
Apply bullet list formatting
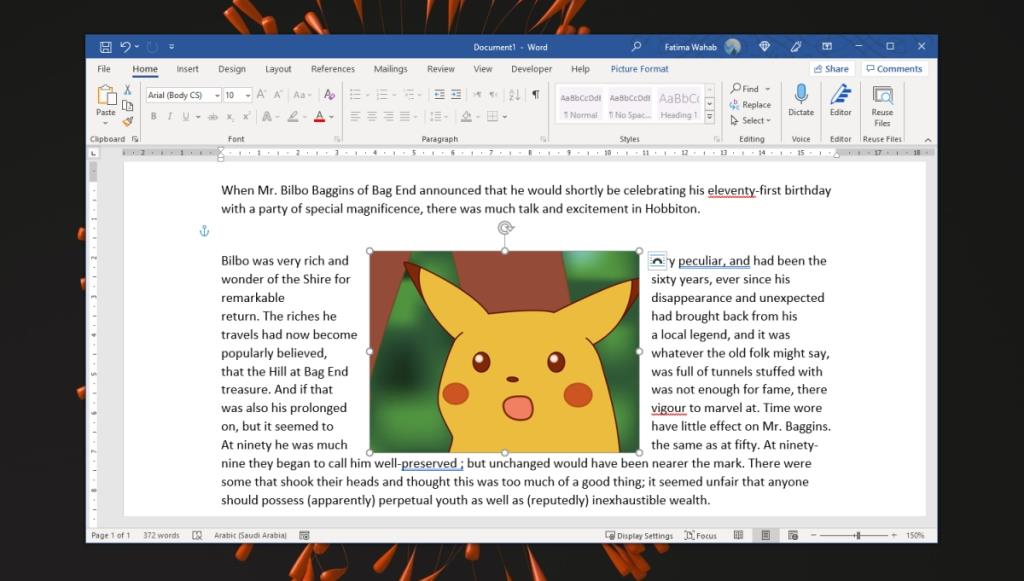(355, 94)
